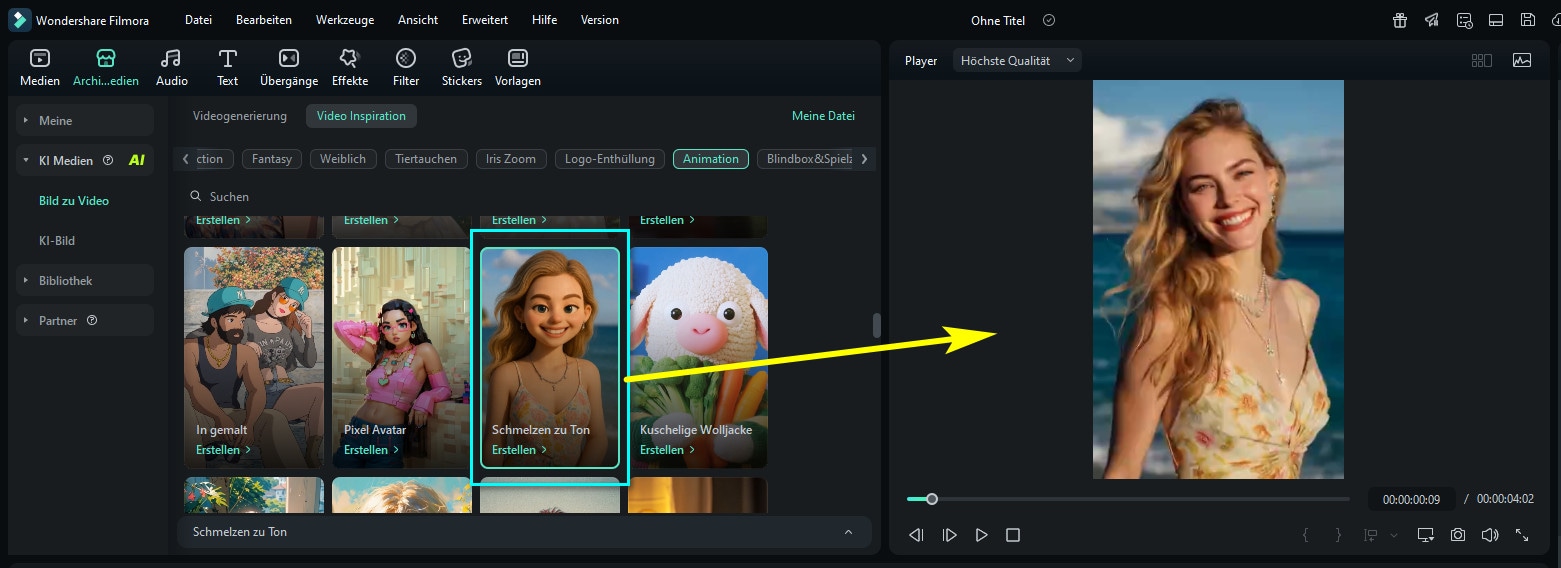Open the project list icon in title bar
The image size is (1561, 568).
[x=1464, y=20]
